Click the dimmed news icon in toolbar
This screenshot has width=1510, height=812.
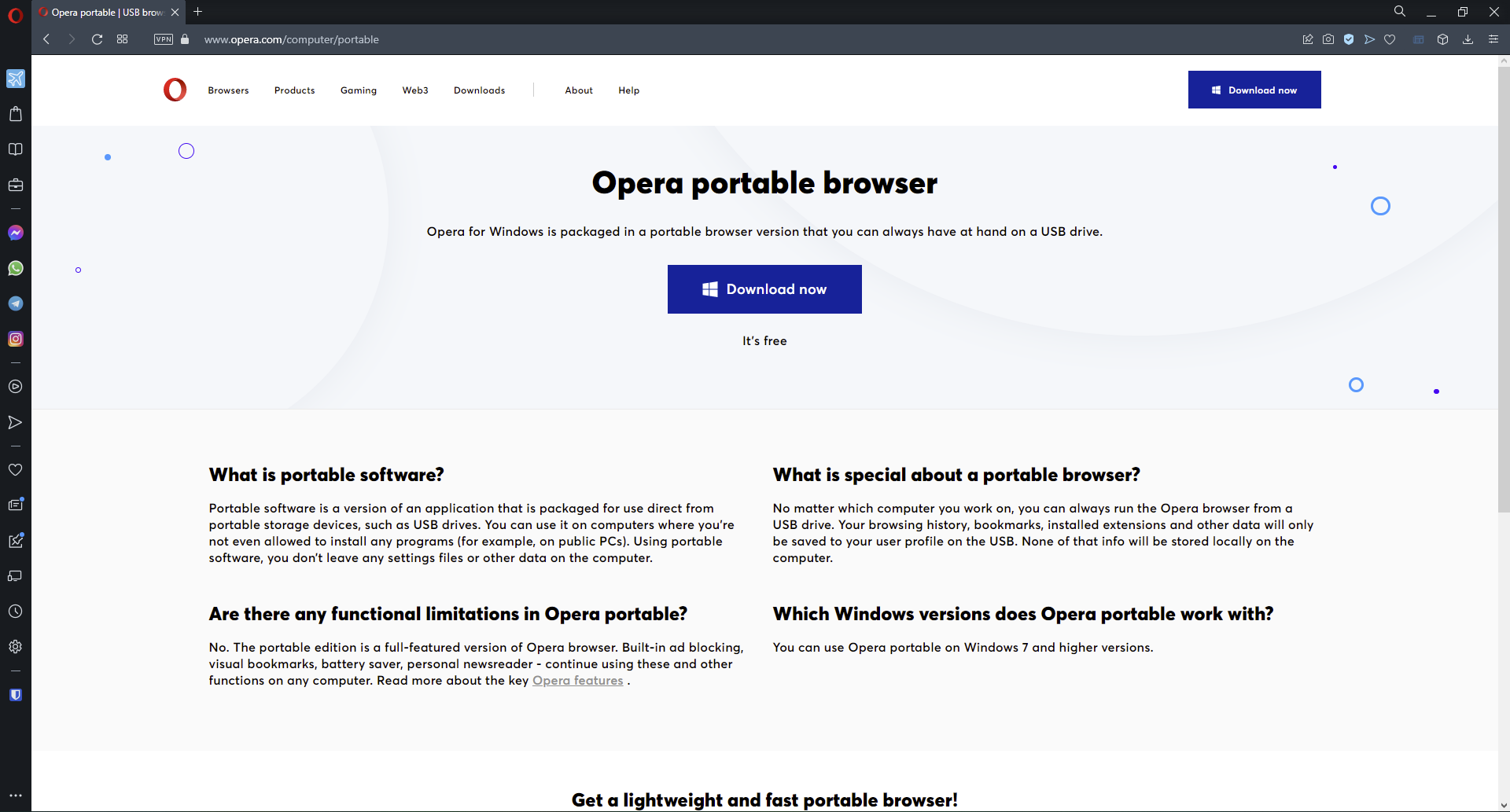tap(1419, 39)
